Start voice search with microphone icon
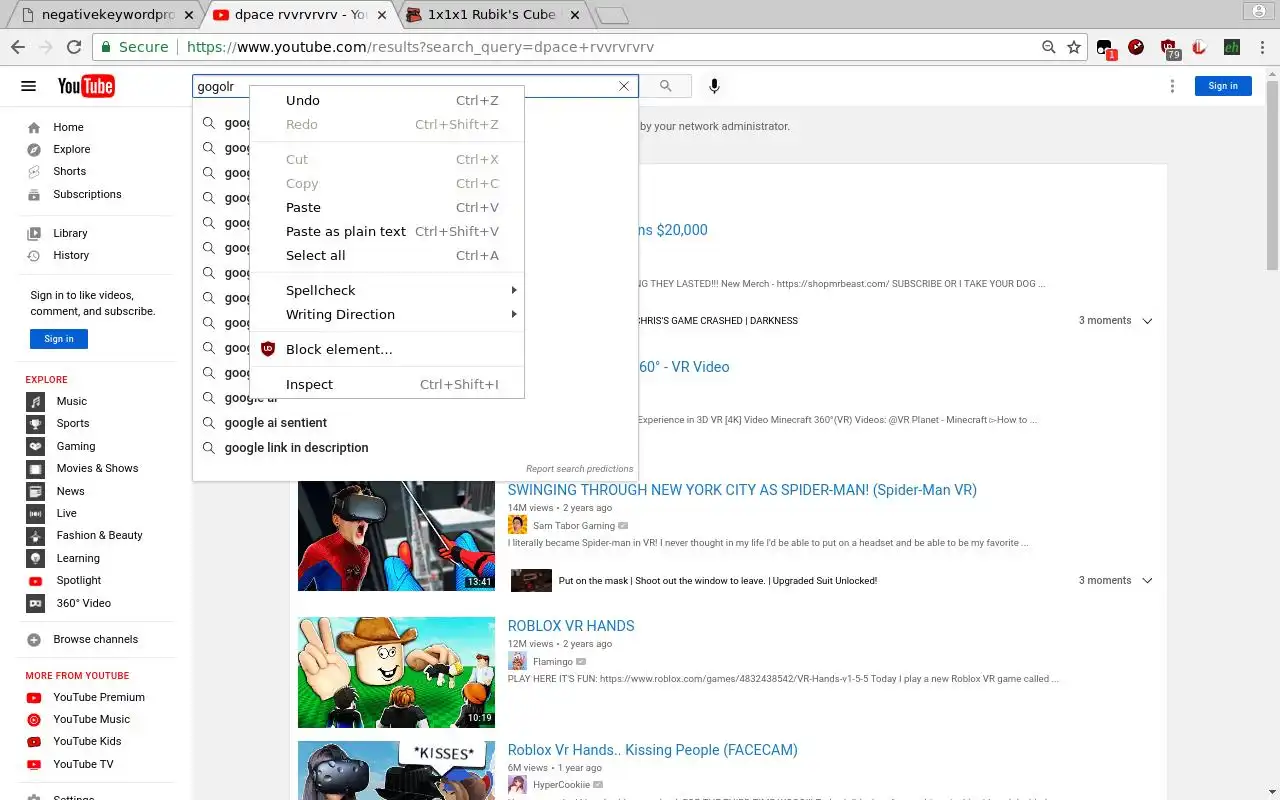This screenshot has height=800, width=1280. [x=714, y=86]
